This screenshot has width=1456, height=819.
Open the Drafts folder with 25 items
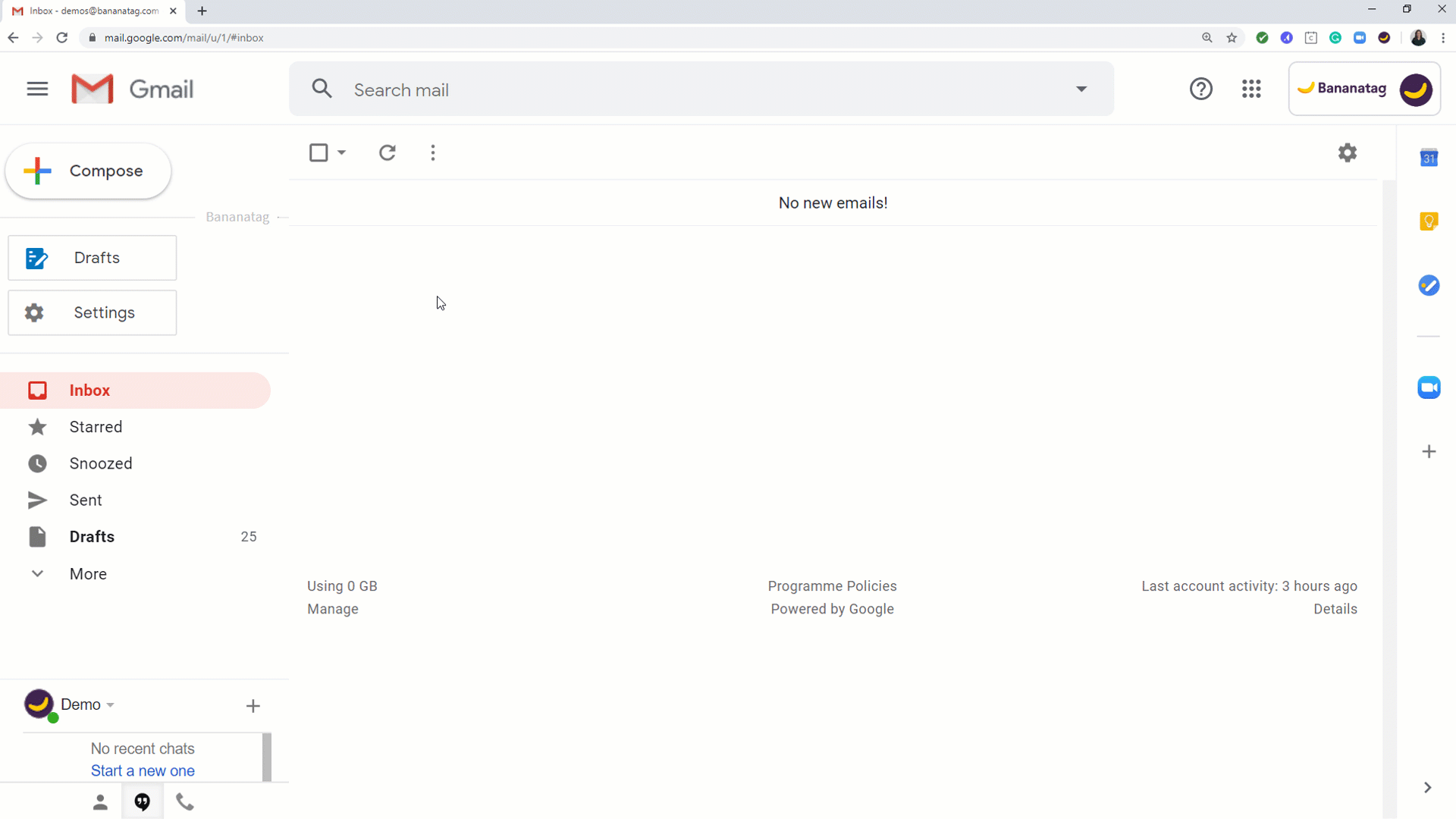click(x=135, y=537)
